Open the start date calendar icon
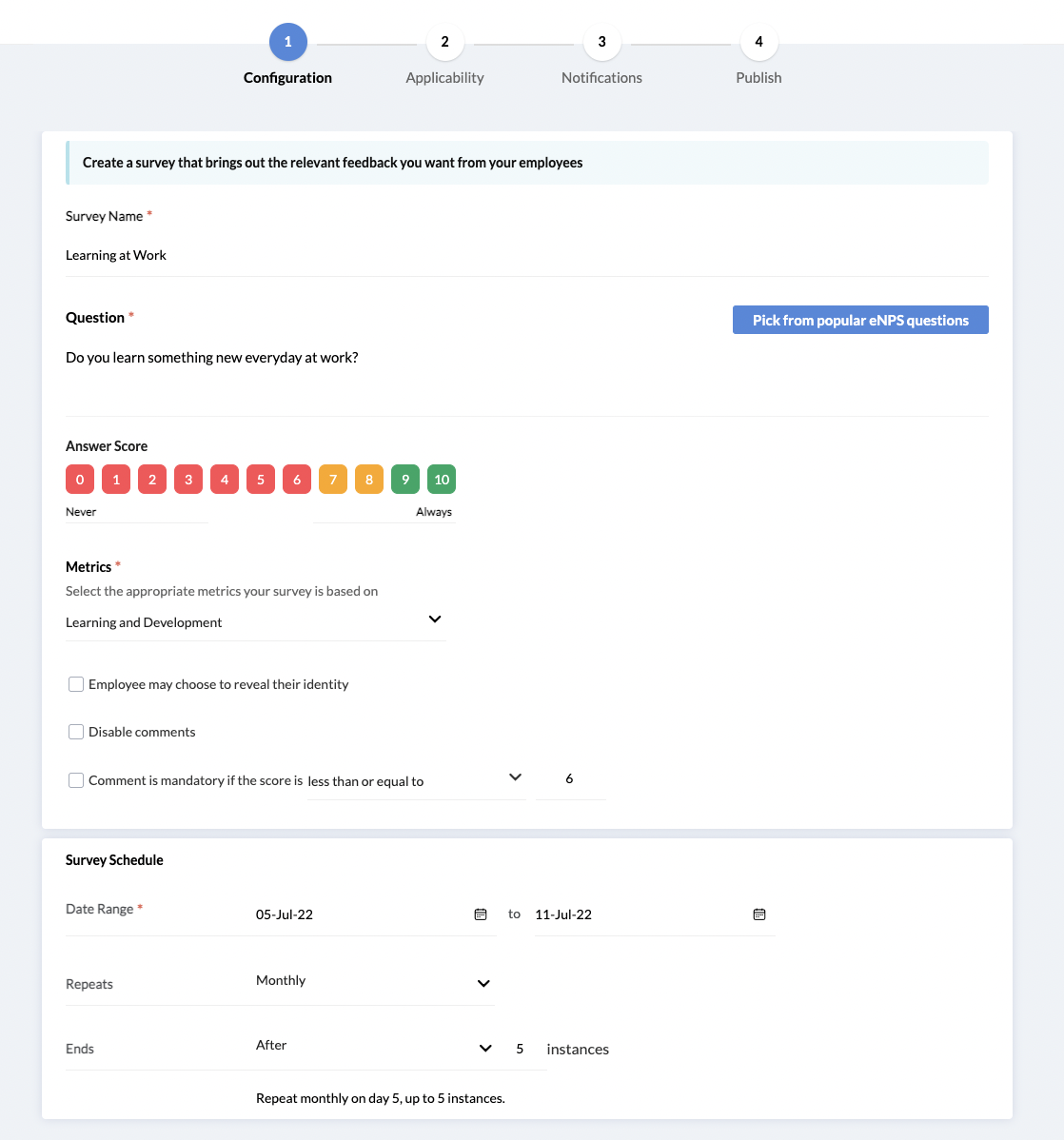The height and width of the screenshot is (1140, 1064). coord(481,914)
